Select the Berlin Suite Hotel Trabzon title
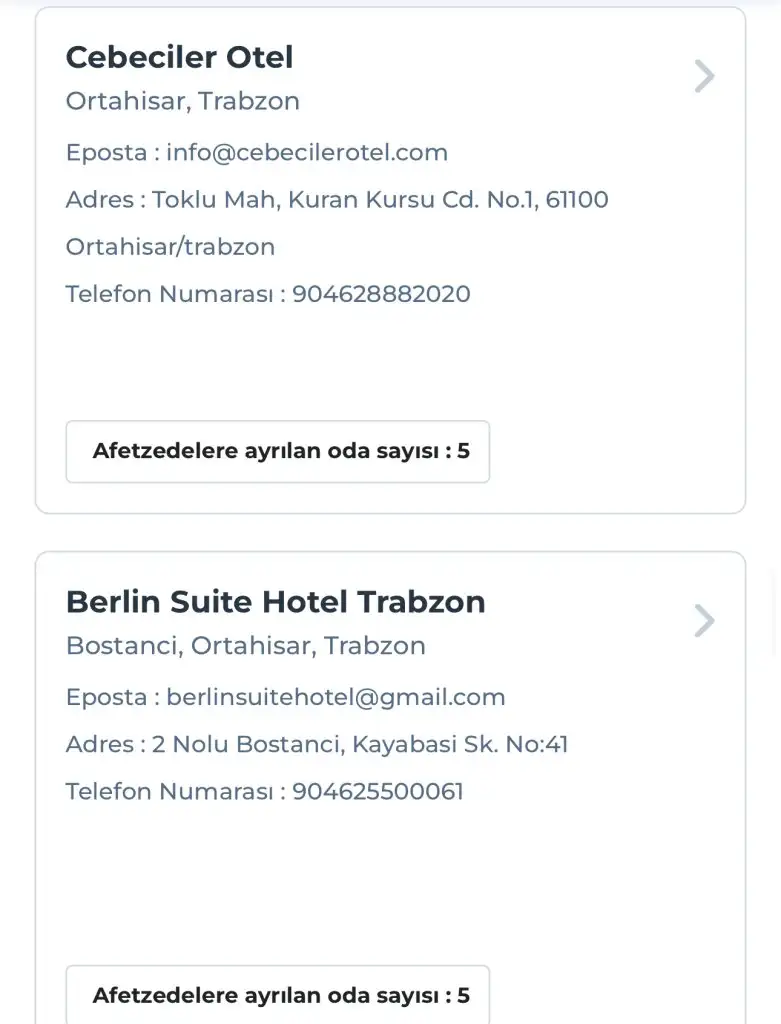Image resolution: width=781 pixels, height=1024 pixels. 275,602
